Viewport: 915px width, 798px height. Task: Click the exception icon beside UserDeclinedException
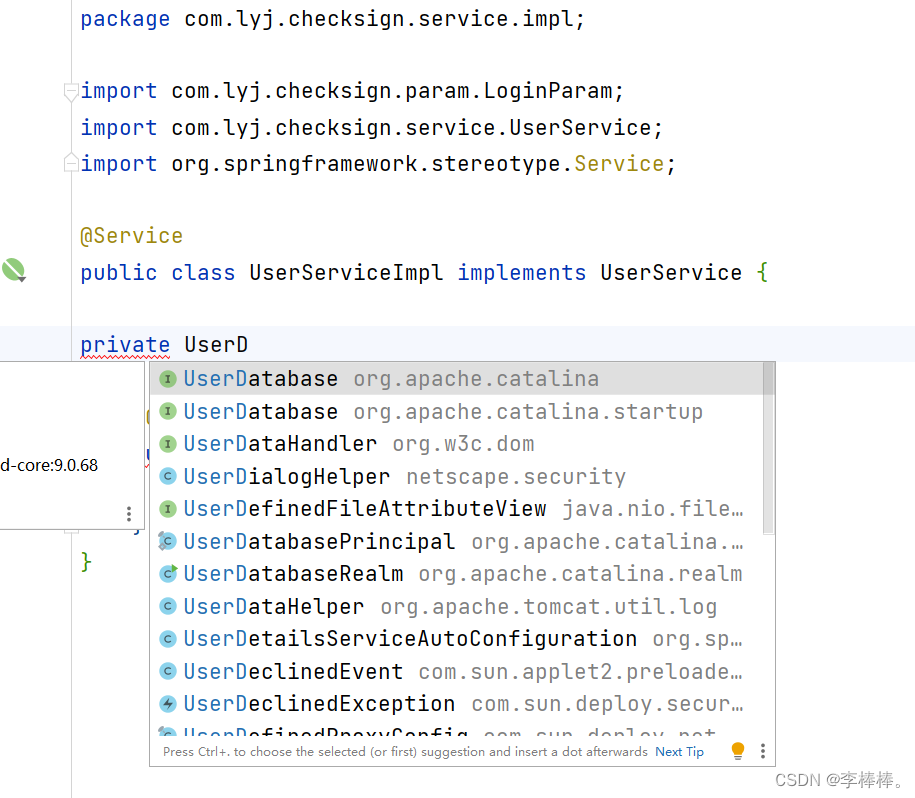click(167, 703)
